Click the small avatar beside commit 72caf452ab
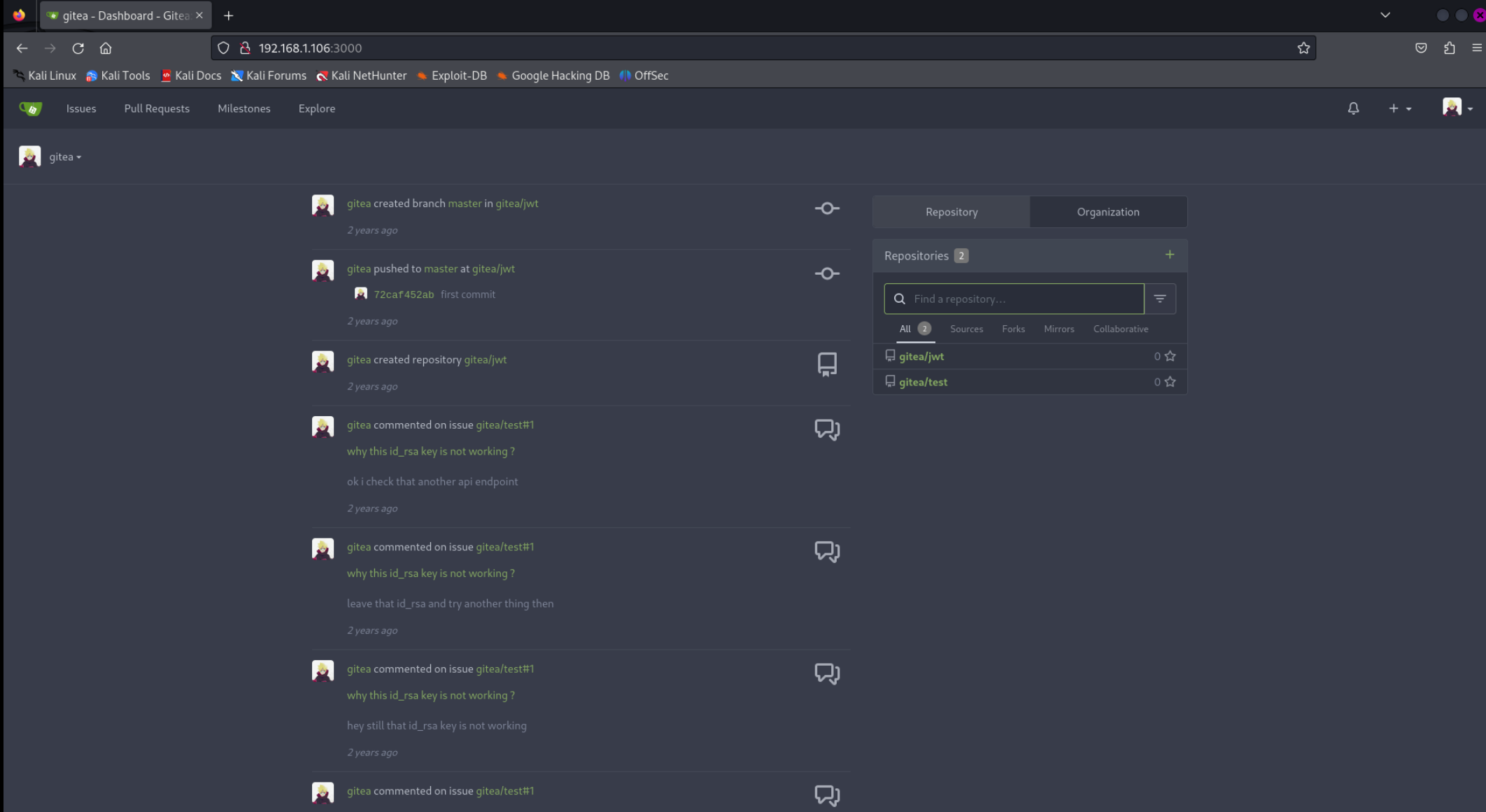 click(x=360, y=294)
